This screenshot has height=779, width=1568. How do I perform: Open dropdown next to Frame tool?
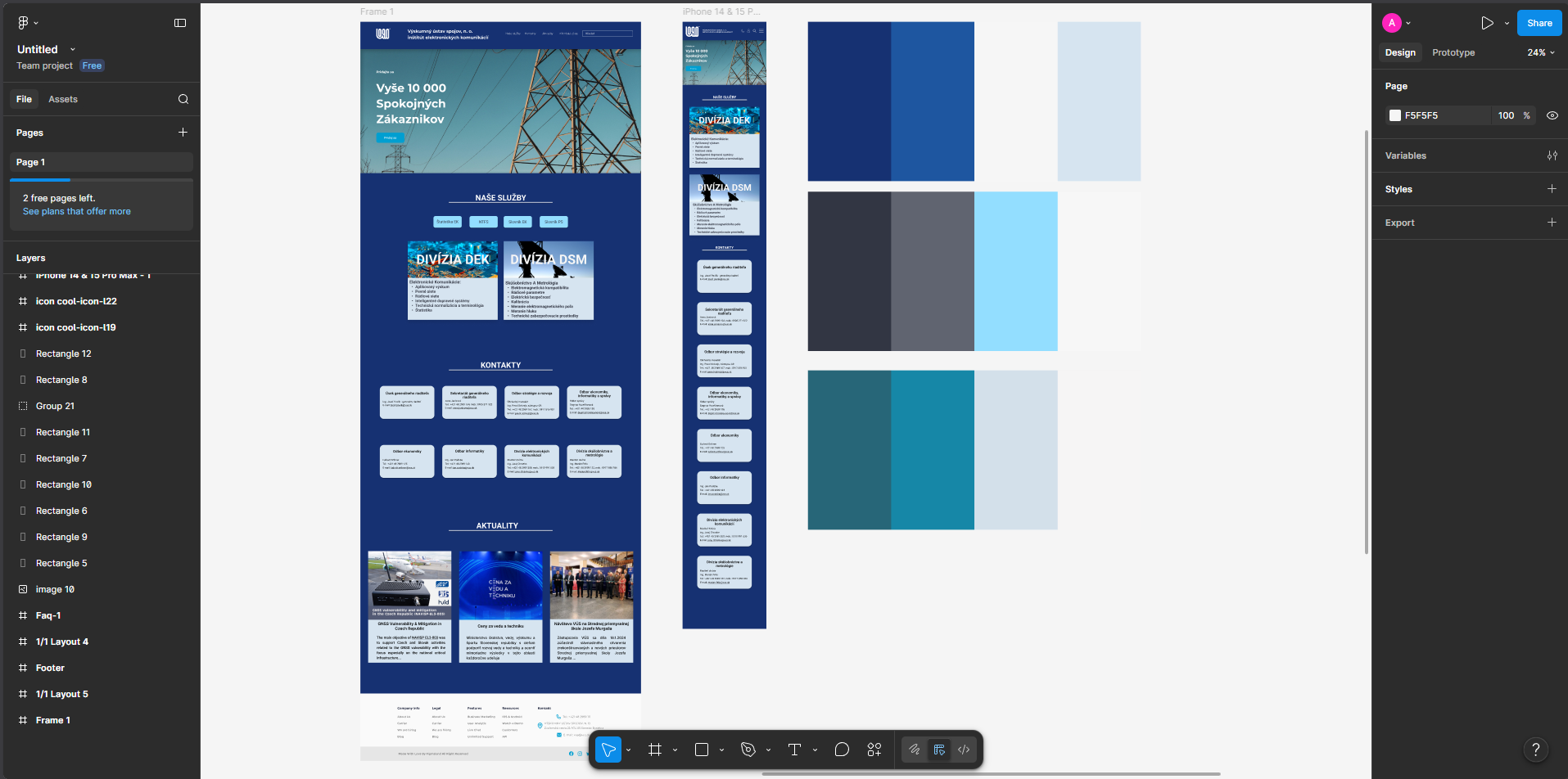(676, 750)
